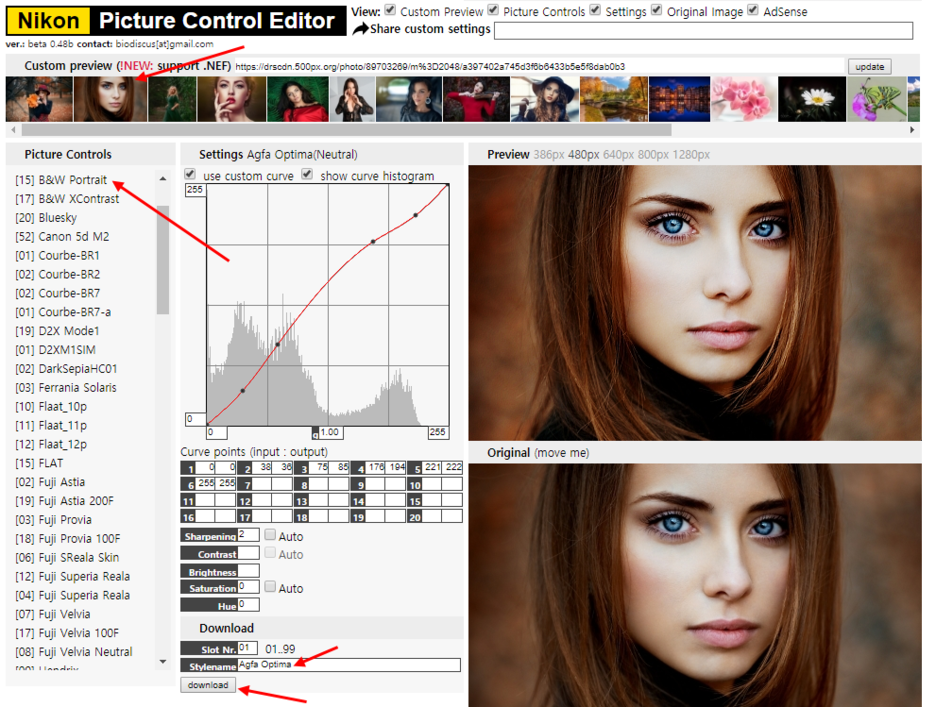Screen dimensions: 936x707
Task: Enable the Sharpening Auto checkbox
Action: coord(270,534)
